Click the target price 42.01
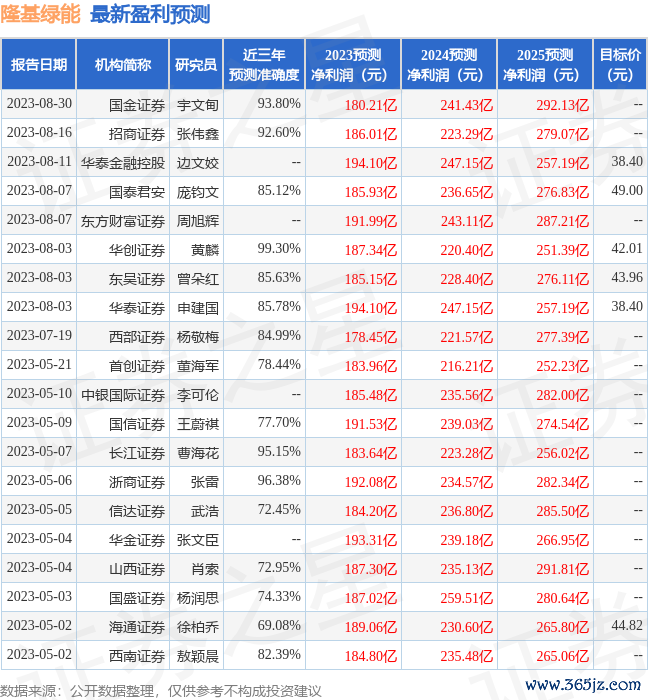Viewport: 648px width, 700px height. (627, 249)
